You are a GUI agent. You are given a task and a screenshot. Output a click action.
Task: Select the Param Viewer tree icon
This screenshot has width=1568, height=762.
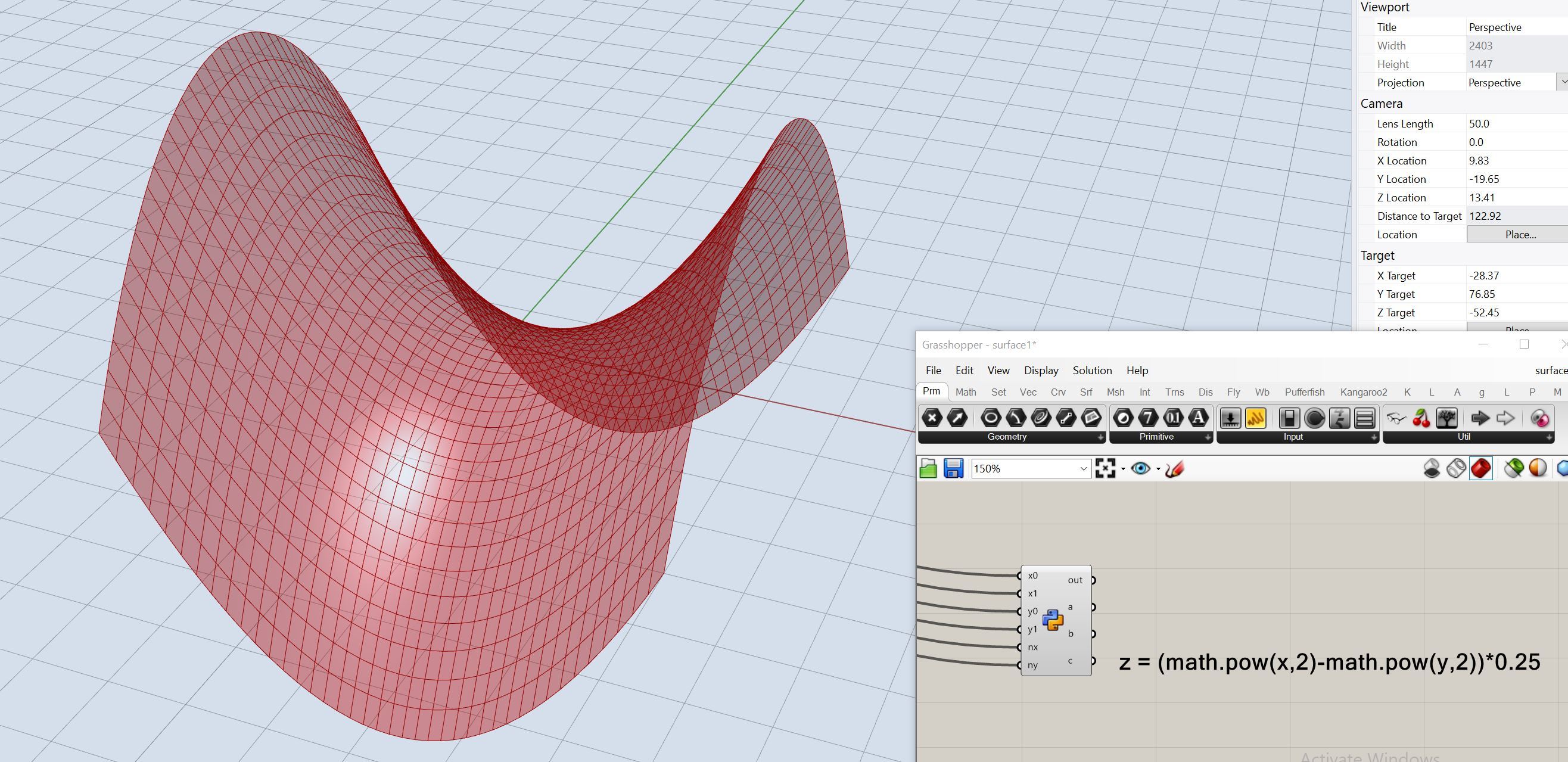(1446, 418)
